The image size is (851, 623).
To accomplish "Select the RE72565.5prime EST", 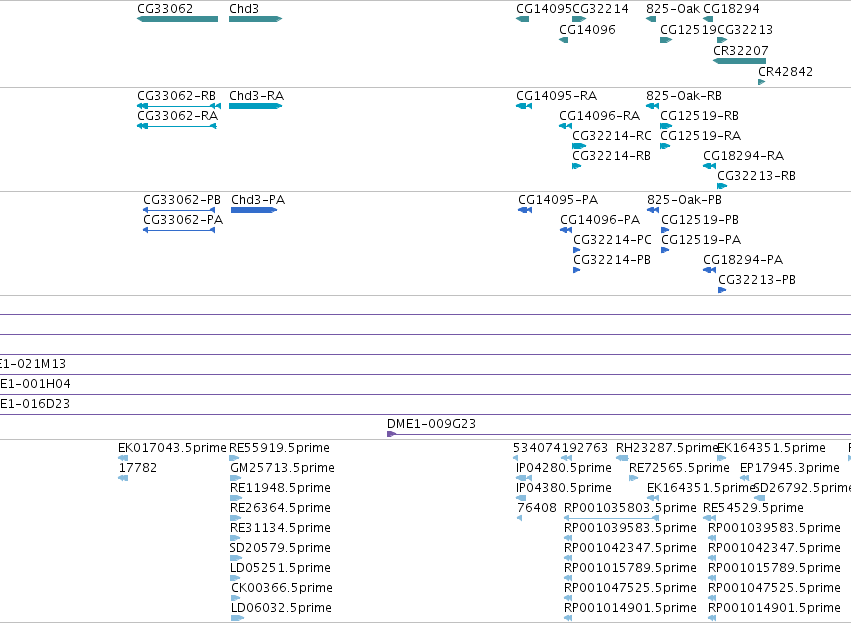I will tap(633, 478).
